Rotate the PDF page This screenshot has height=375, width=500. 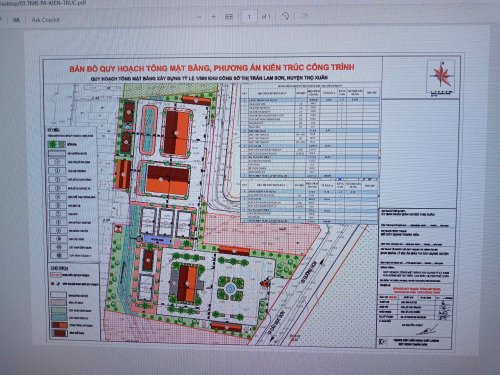point(285,16)
